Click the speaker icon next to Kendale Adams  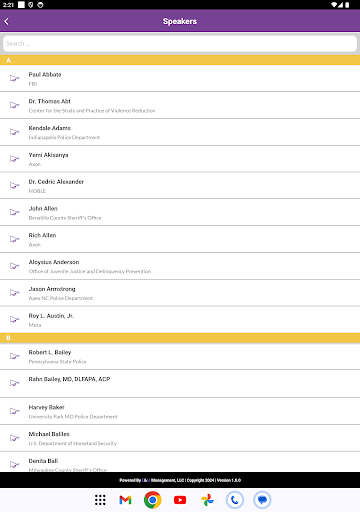coord(14,132)
